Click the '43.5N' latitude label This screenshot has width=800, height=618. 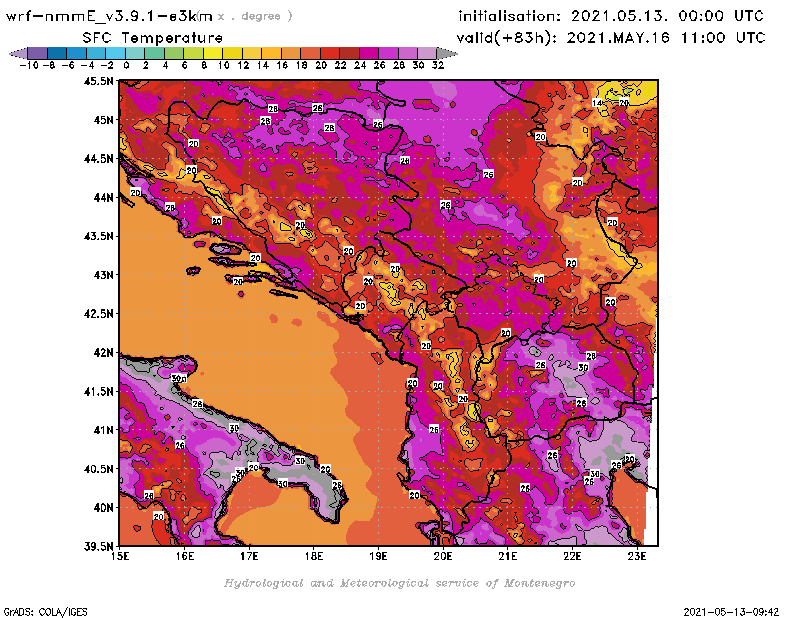pyautogui.click(x=98, y=236)
